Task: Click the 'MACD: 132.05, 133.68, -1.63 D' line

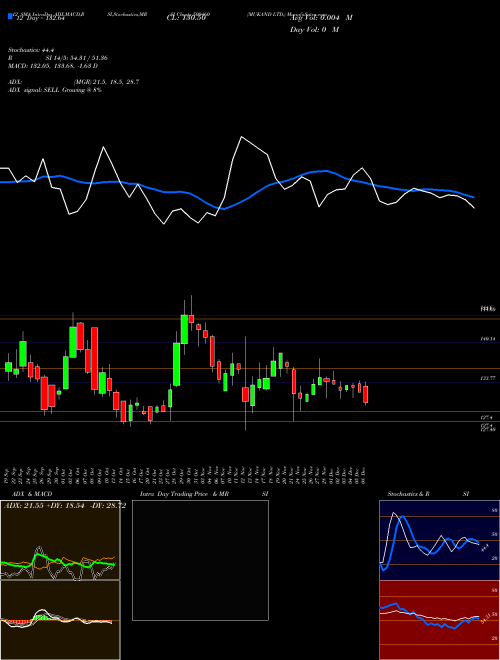Action: tap(53, 66)
